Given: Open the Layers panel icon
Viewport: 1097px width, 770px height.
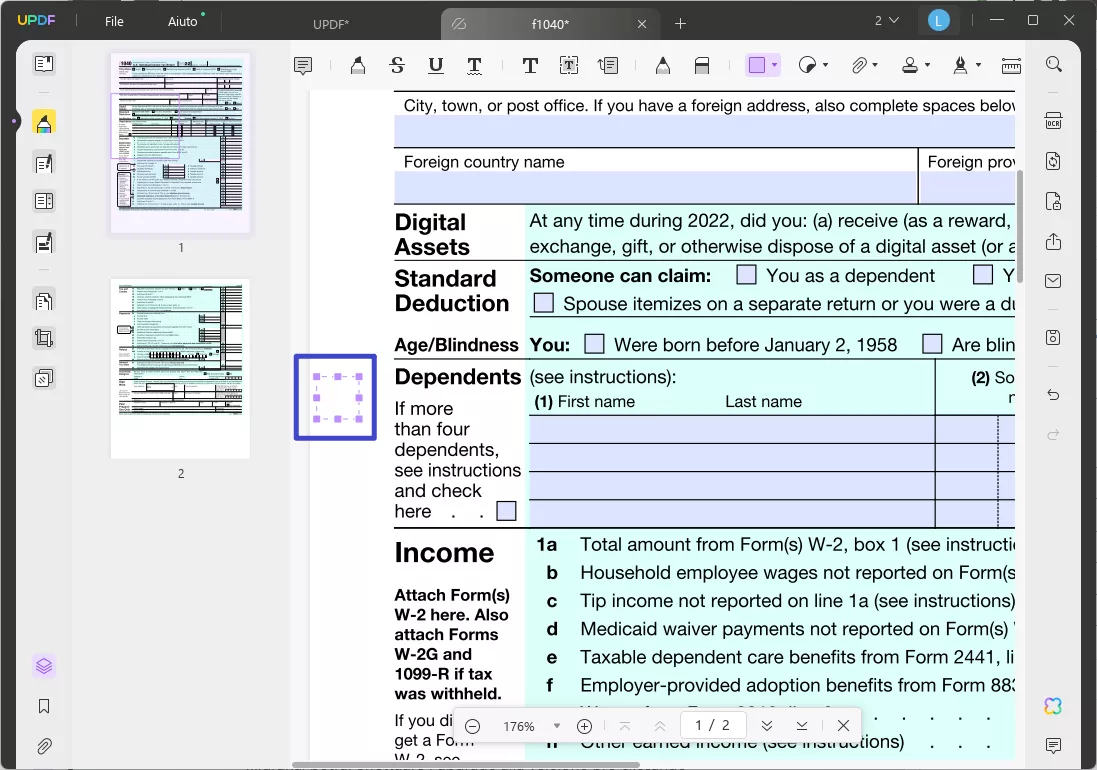Looking at the screenshot, I should (44, 666).
